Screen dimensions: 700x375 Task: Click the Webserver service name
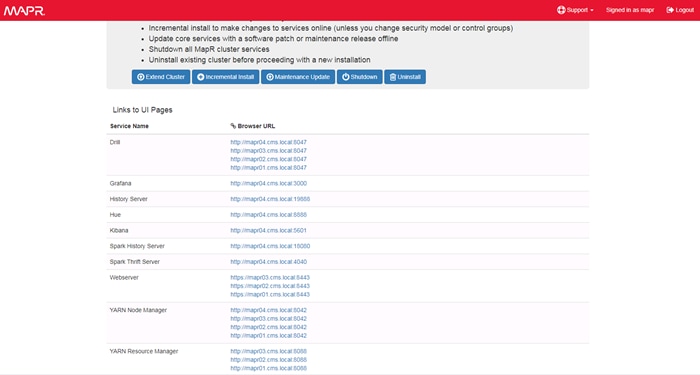(x=124, y=277)
